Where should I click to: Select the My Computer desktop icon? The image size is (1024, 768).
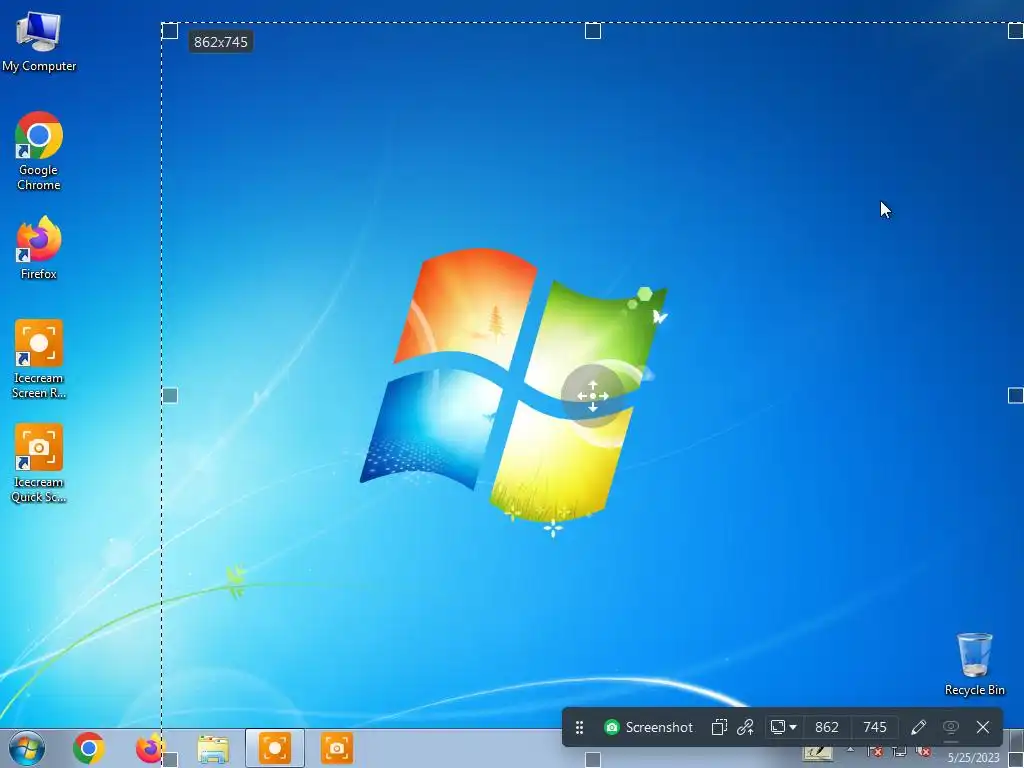(39, 42)
